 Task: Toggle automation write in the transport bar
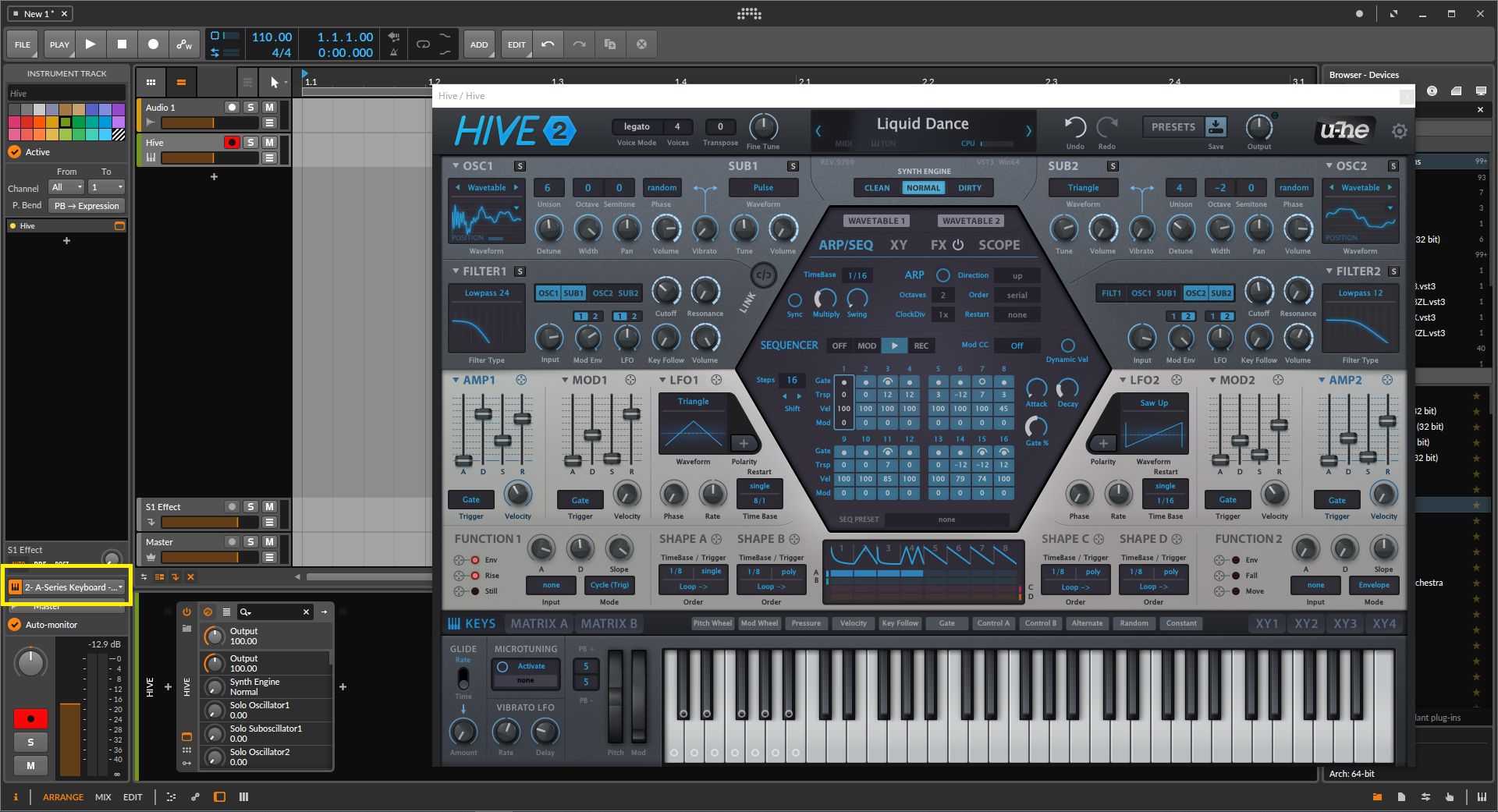click(184, 44)
